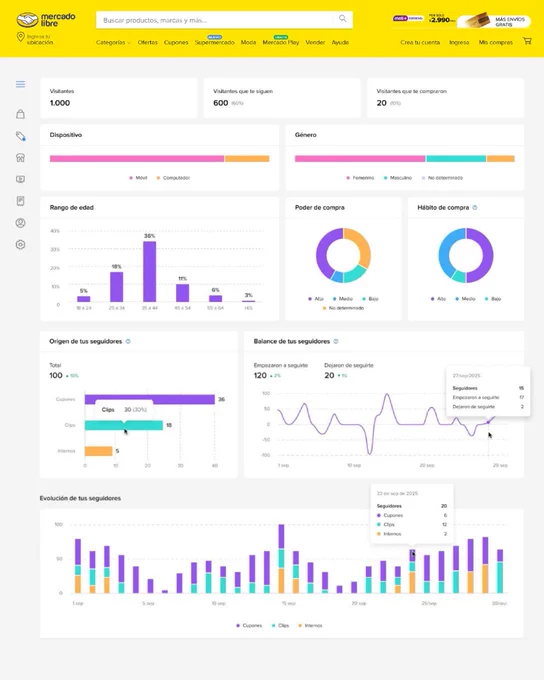Click the billing document sidebar icon
Image resolution: width=544 pixels, height=680 pixels.
[20, 201]
